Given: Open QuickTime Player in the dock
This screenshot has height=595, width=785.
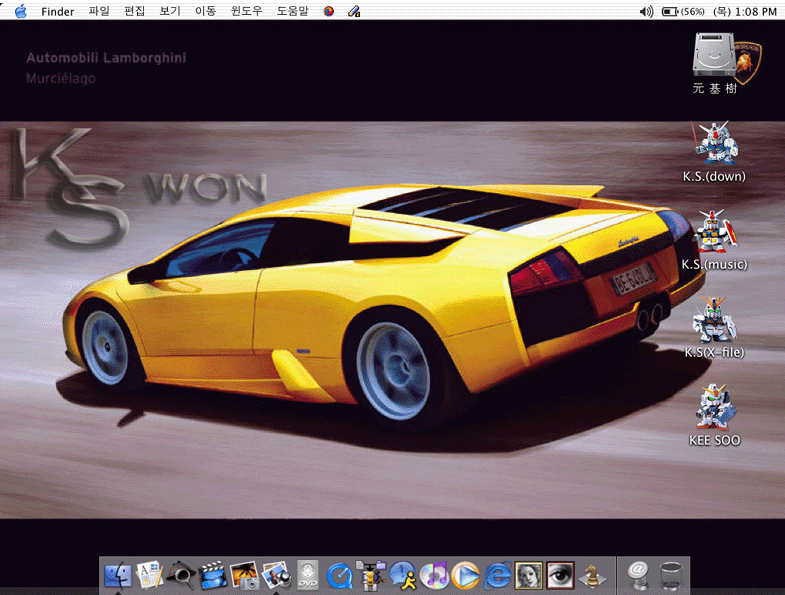Looking at the screenshot, I should coord(340,575).
